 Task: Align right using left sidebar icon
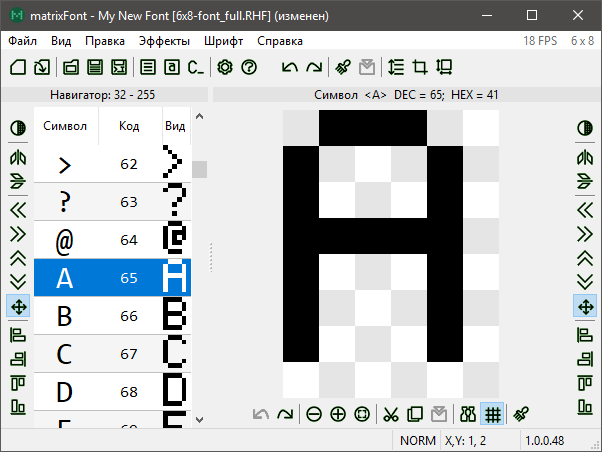[x=18, y=359]
